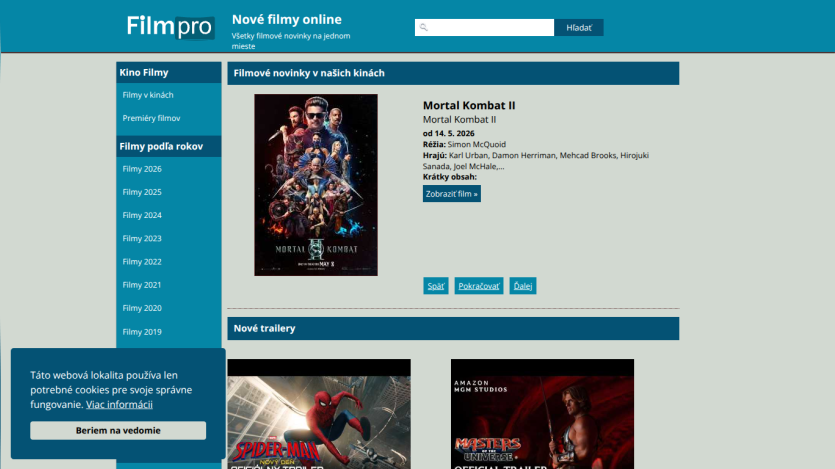This screenshot has width=835, height=469.
Task: Open Viac informácií cookie link
Action: tap(119, 405)
